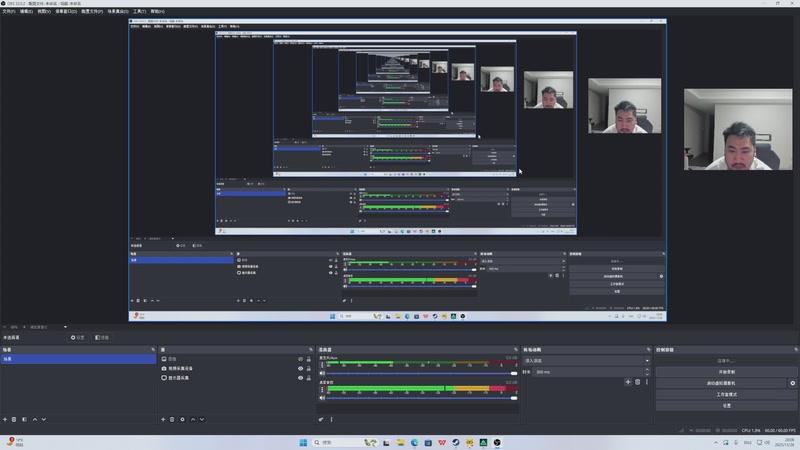Click the 工作室模式 studio mode button
This screenshot has width=800, height=450.
coord(727,394)
